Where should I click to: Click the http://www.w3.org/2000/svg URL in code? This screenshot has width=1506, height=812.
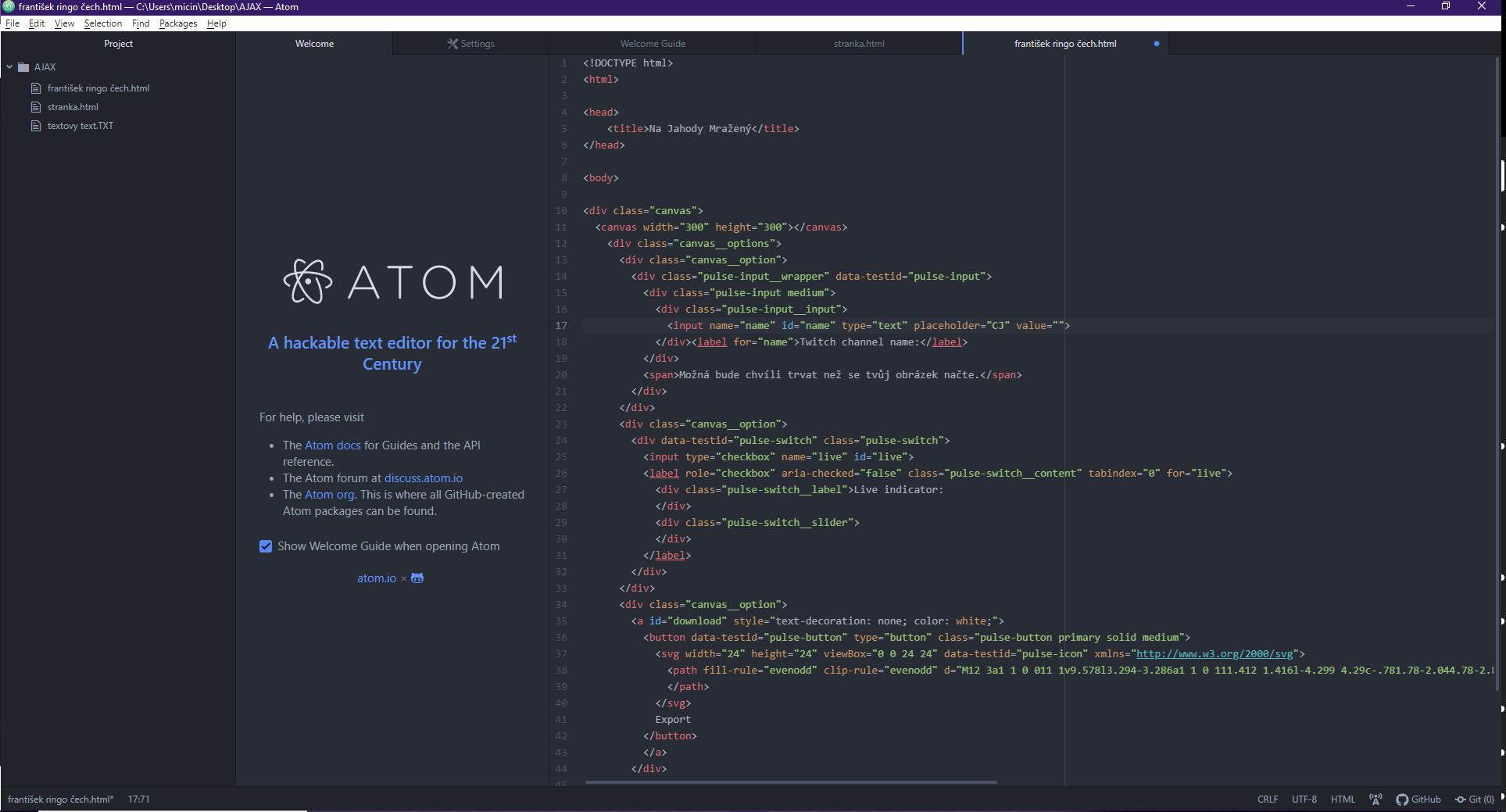pyautogui.click(x=1214, y=654)
